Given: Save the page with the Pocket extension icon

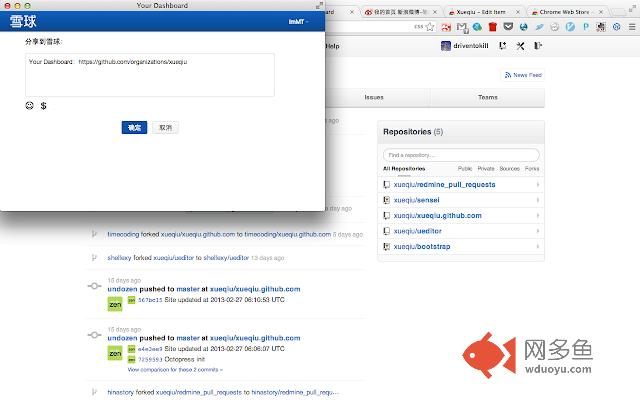Looking at the screenshot, I should pyautogui.click(x=508, y=27).
